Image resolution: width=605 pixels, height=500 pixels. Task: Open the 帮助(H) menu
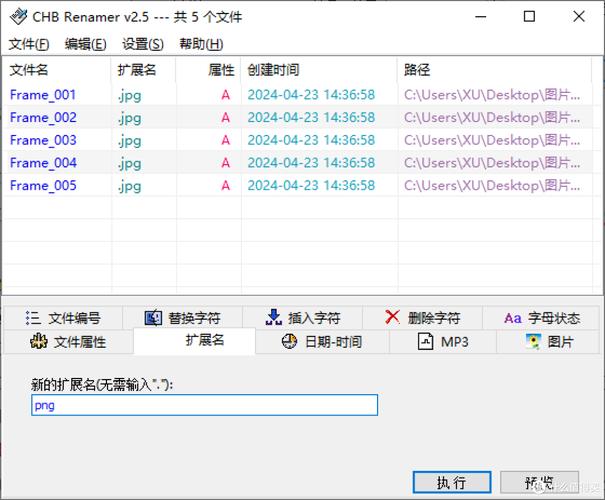pos(201,44)
